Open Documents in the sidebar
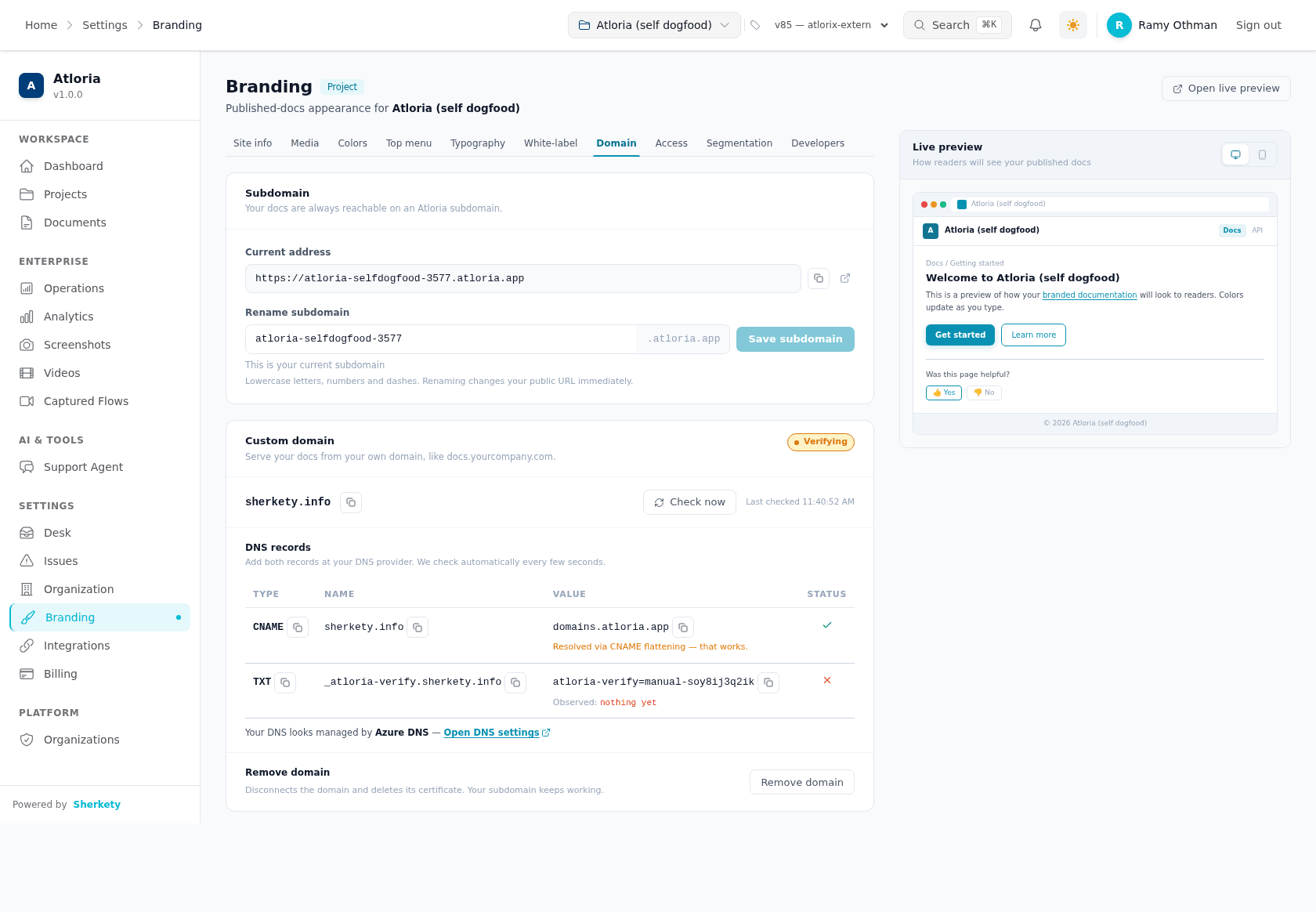The image size is (1316, 912). click(100, 223)
